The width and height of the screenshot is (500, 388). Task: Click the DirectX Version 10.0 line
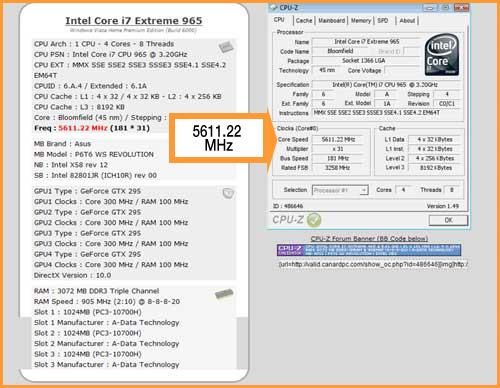[72, 275]
